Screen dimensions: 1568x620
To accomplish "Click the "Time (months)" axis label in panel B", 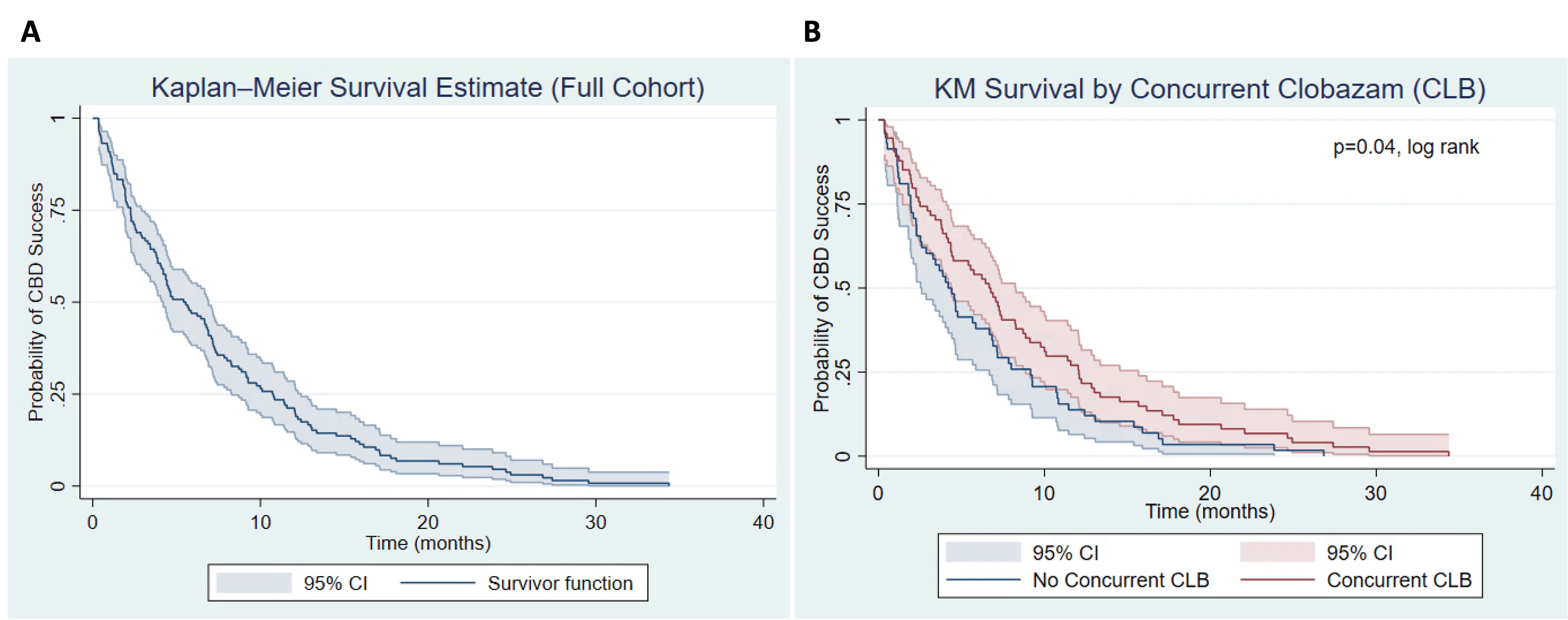I will (x=1210, y=511).
